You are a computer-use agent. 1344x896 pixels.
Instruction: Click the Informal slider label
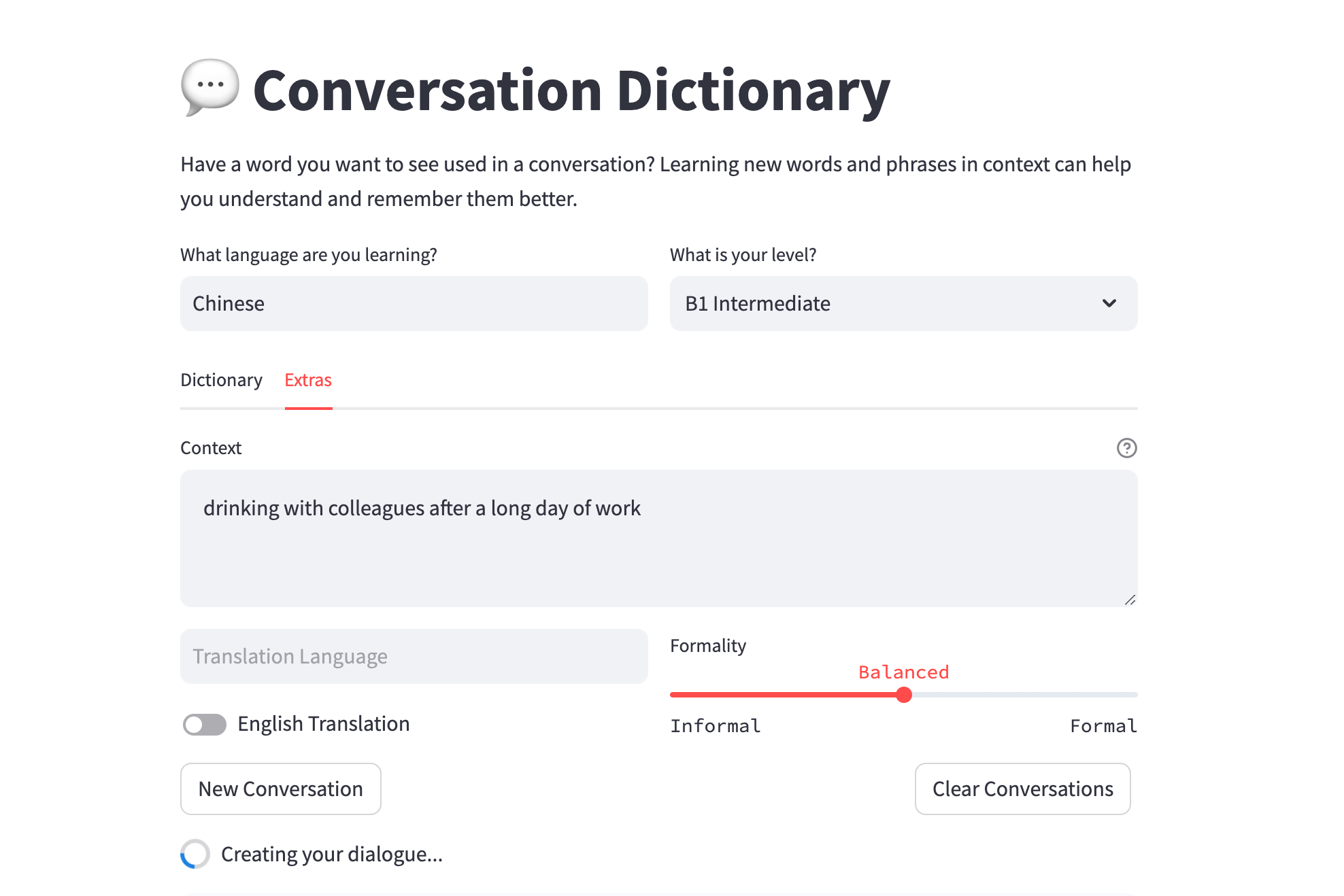715,726
